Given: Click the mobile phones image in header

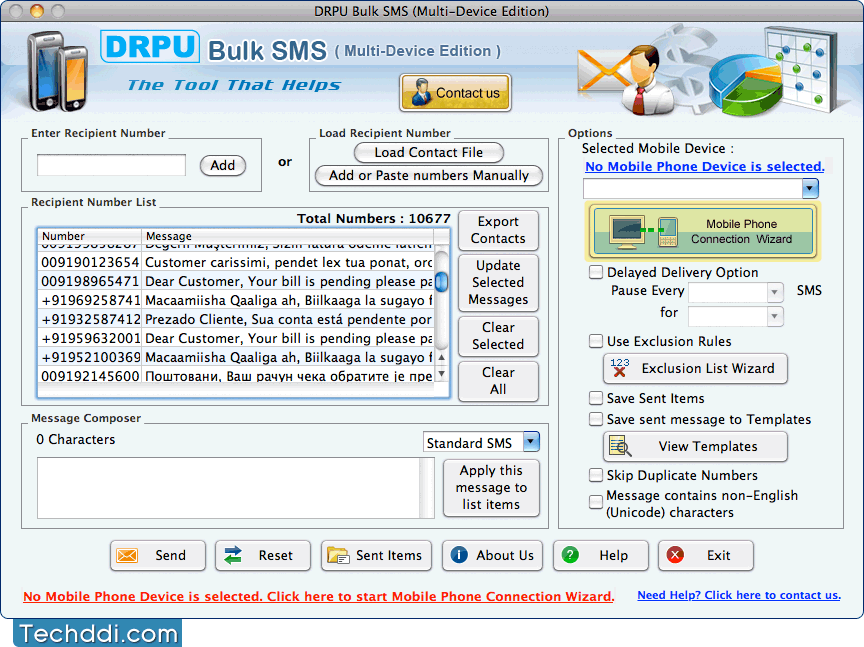Looking at the screenshot, I should (58, 71).
